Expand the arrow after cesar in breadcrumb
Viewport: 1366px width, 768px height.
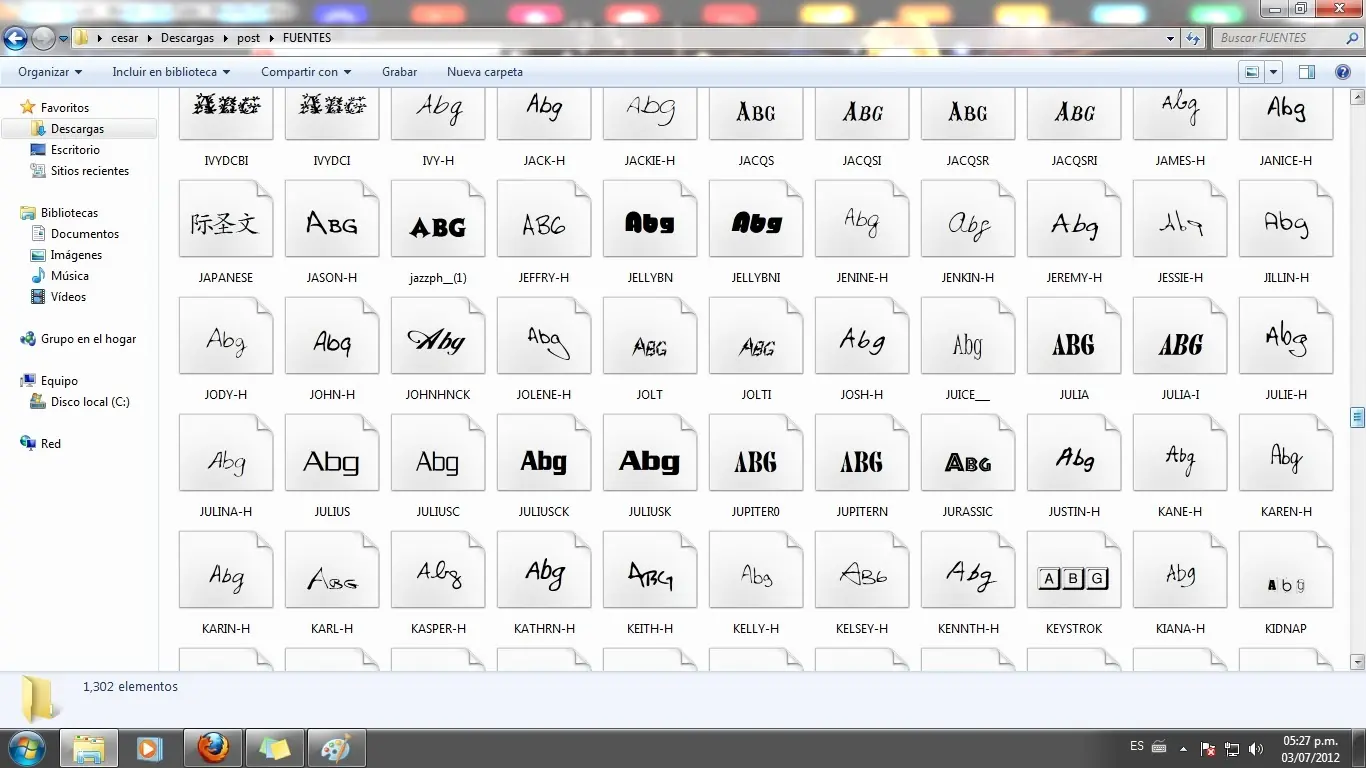tap(150, 38)
